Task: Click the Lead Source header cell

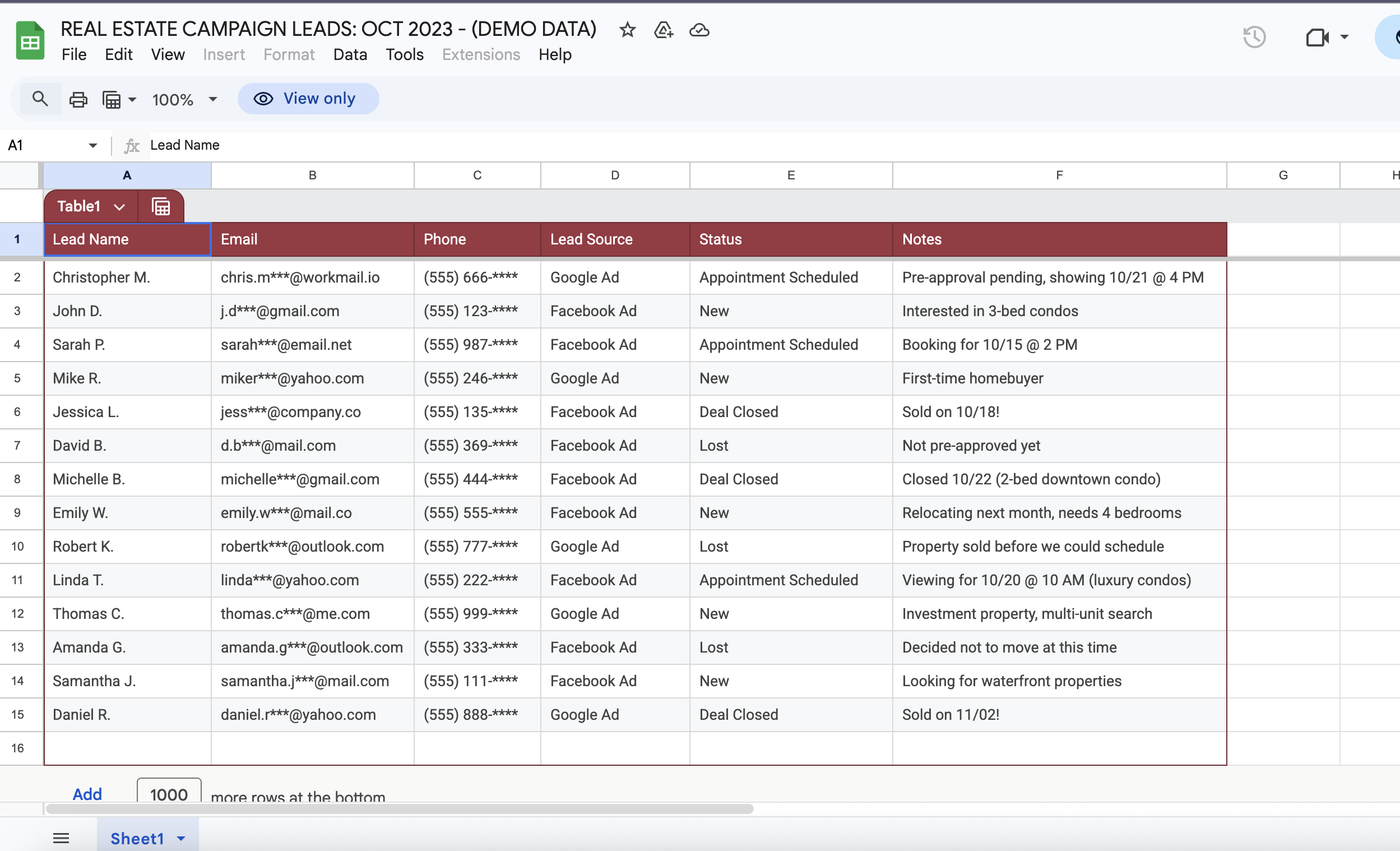Action: 615,239
